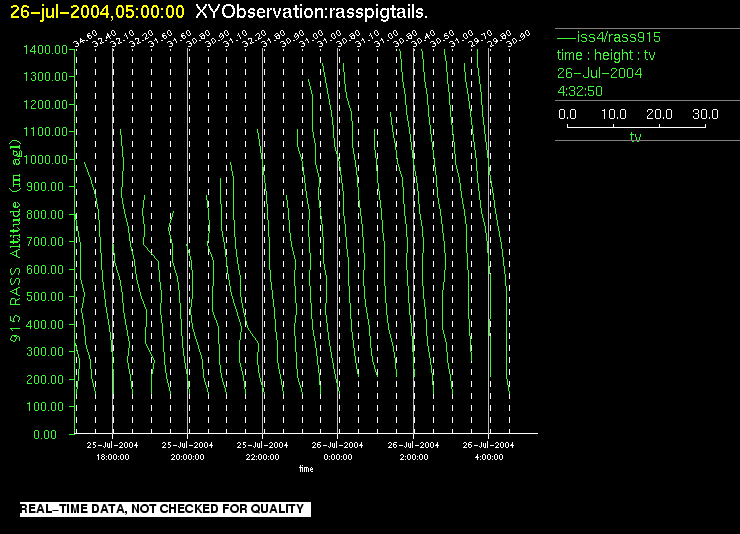Click the yellow timestamp 26-jul-2004,05:00:00

point(97,12)
